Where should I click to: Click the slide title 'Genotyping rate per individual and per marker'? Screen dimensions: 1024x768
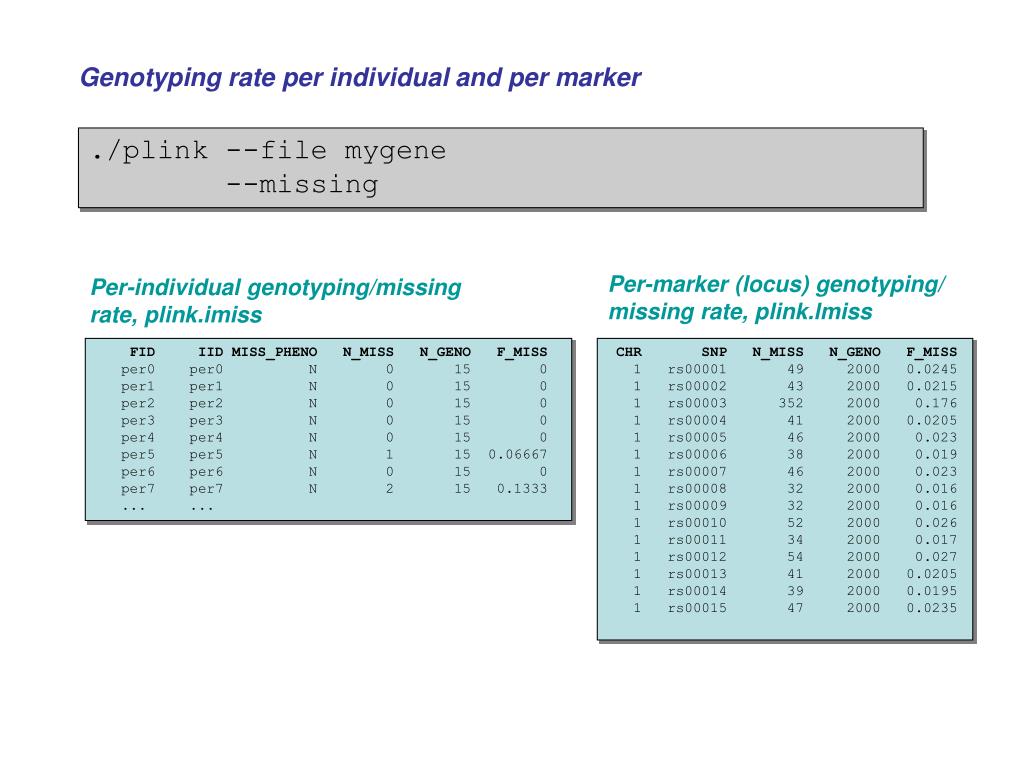360,78
